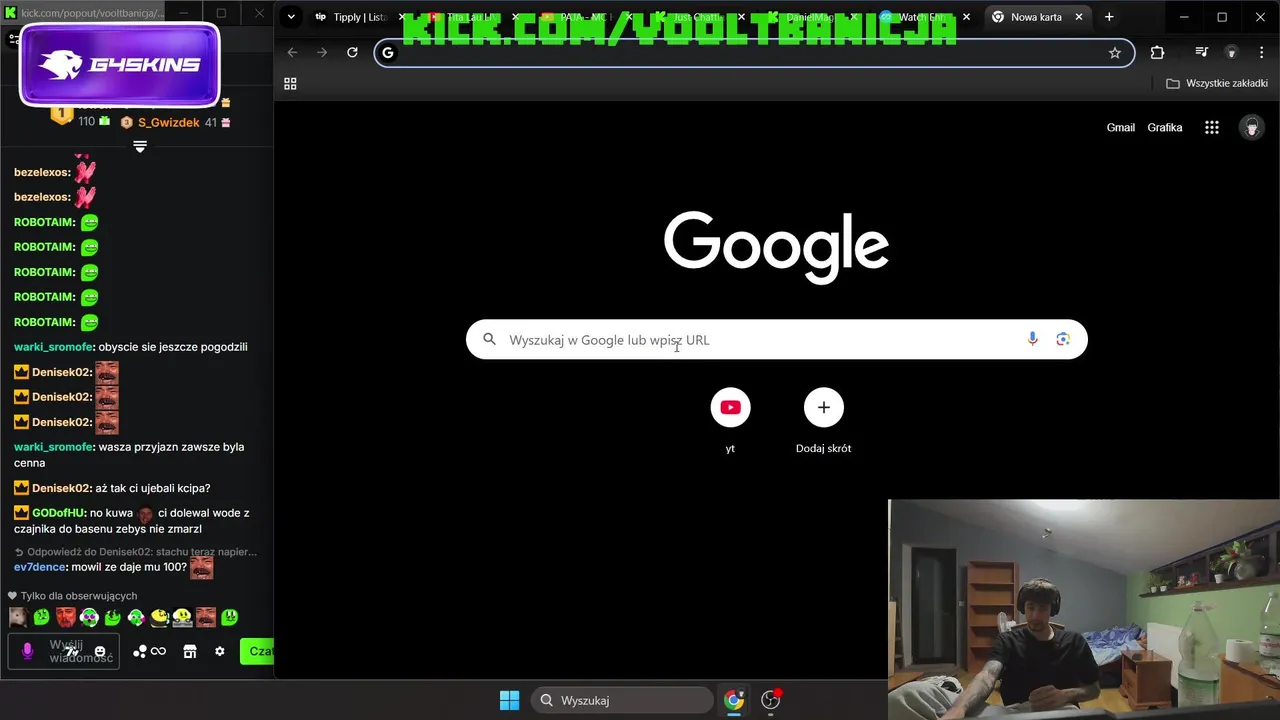Click username S_Gwizdek in the leaderboard
The height and width of the screenshot is (720, 1280).
pyautogui.click(x=169, y=122)
